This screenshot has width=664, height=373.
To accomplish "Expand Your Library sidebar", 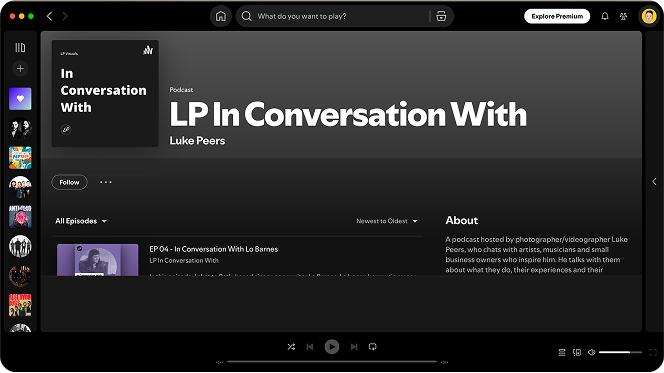I will click(x=20, y=47).
